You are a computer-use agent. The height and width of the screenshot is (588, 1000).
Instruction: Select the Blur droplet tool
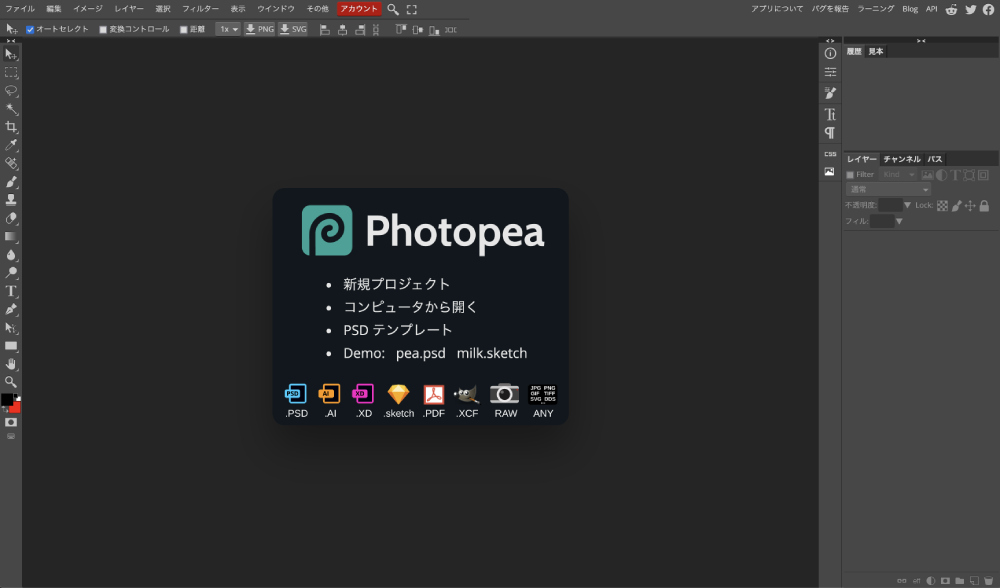click(x=11, y=254)
